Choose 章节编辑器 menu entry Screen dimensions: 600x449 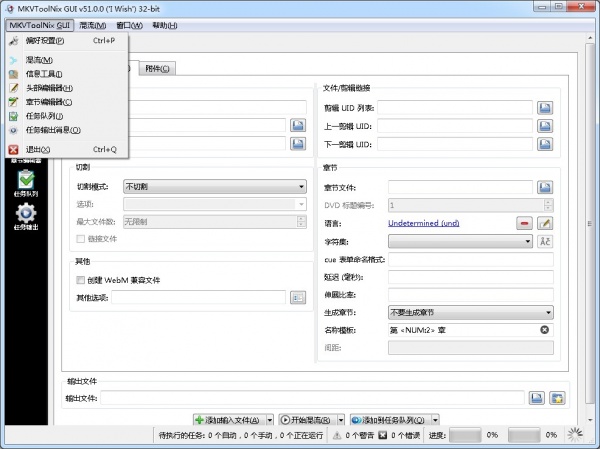pyautogui.click(x=67, y=102)
